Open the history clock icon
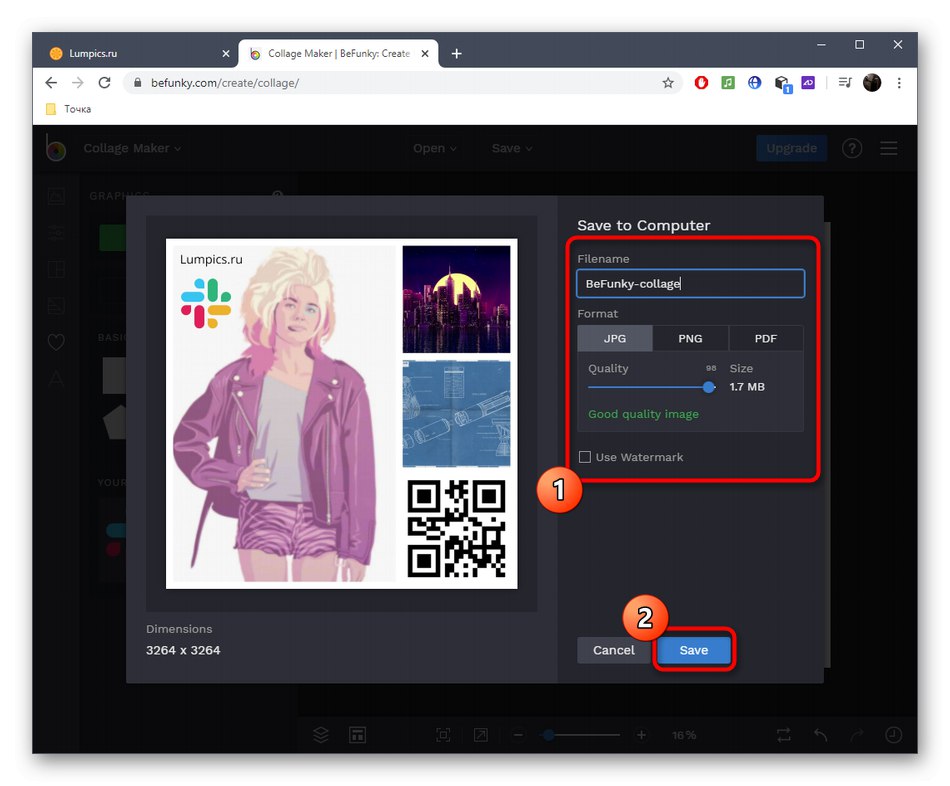 coord(894,735)
